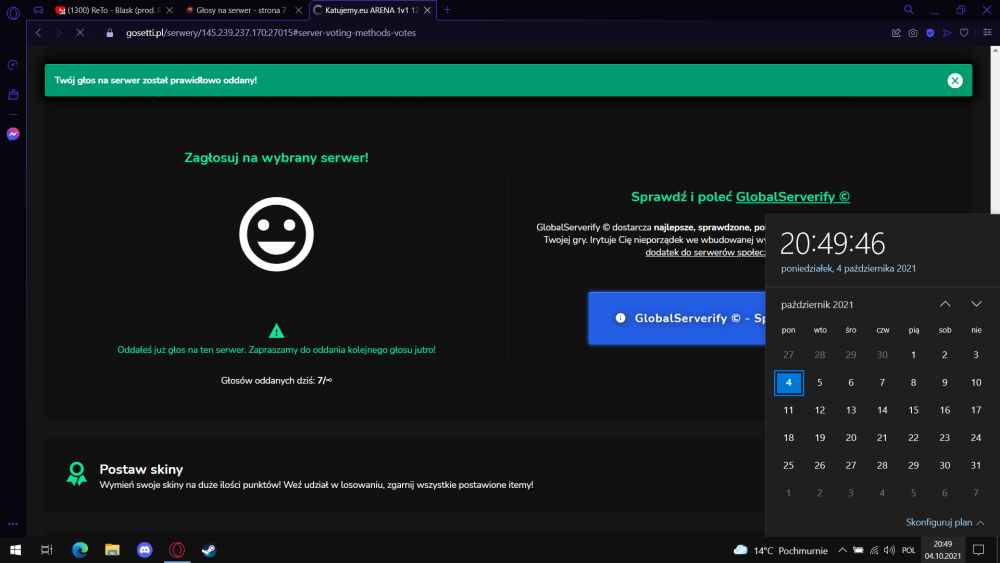Open the share/edit page icon in address bar
The height and width of the screenshot is (563, 1000).
(x=896, y=33)
